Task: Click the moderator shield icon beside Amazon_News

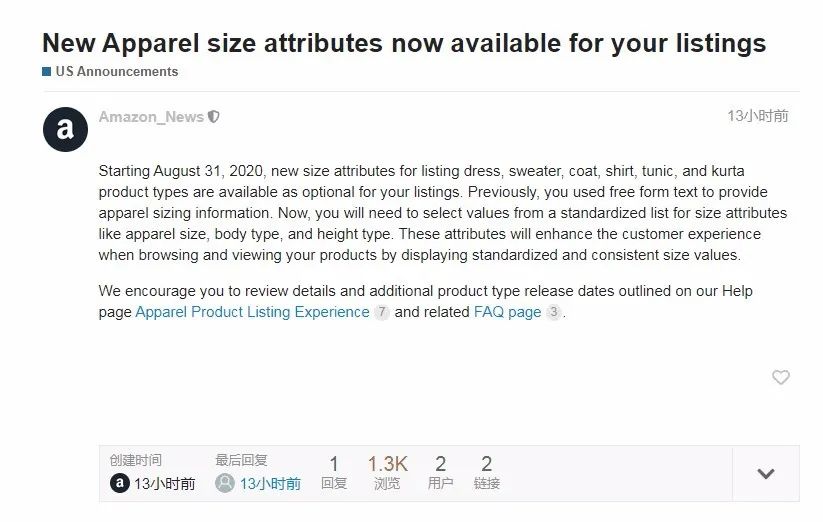Action: point(214,116)
